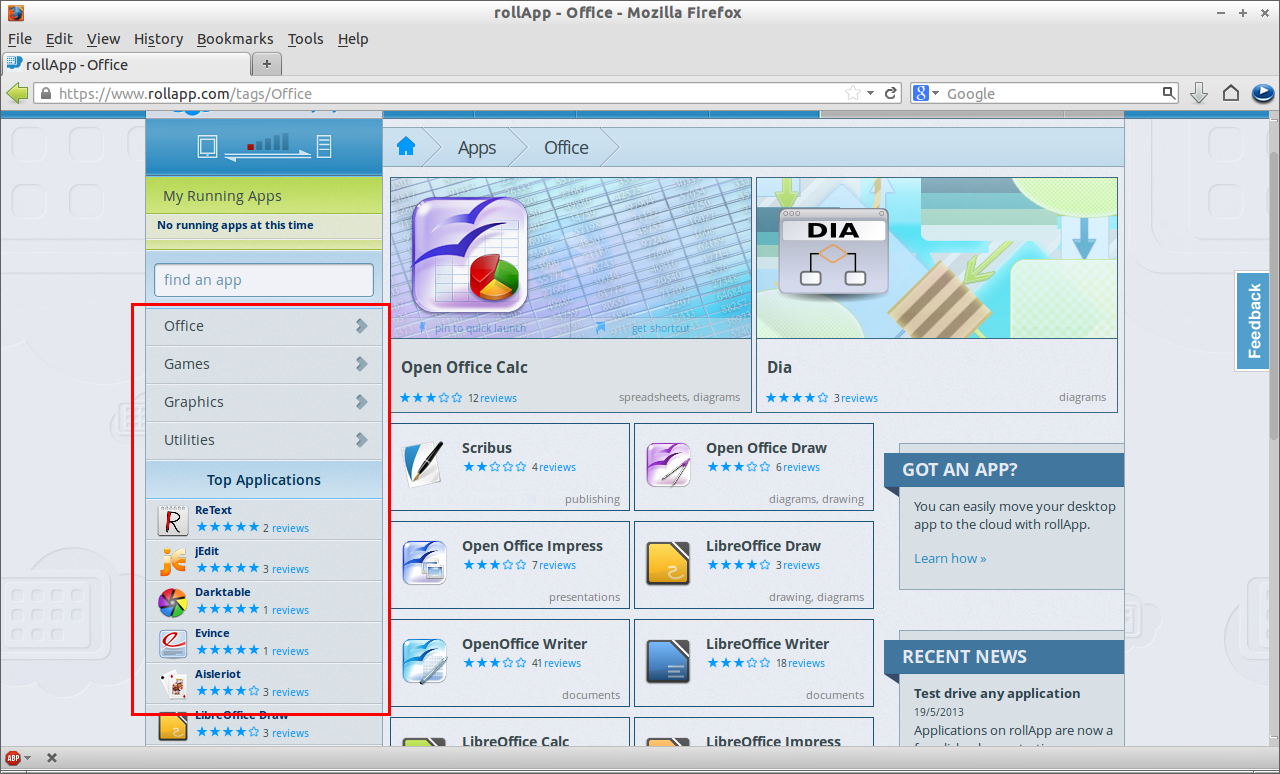Viewport: 1280px width, 774px height.
Task: Open the Feedback side tab
Action: point(1253,320)
